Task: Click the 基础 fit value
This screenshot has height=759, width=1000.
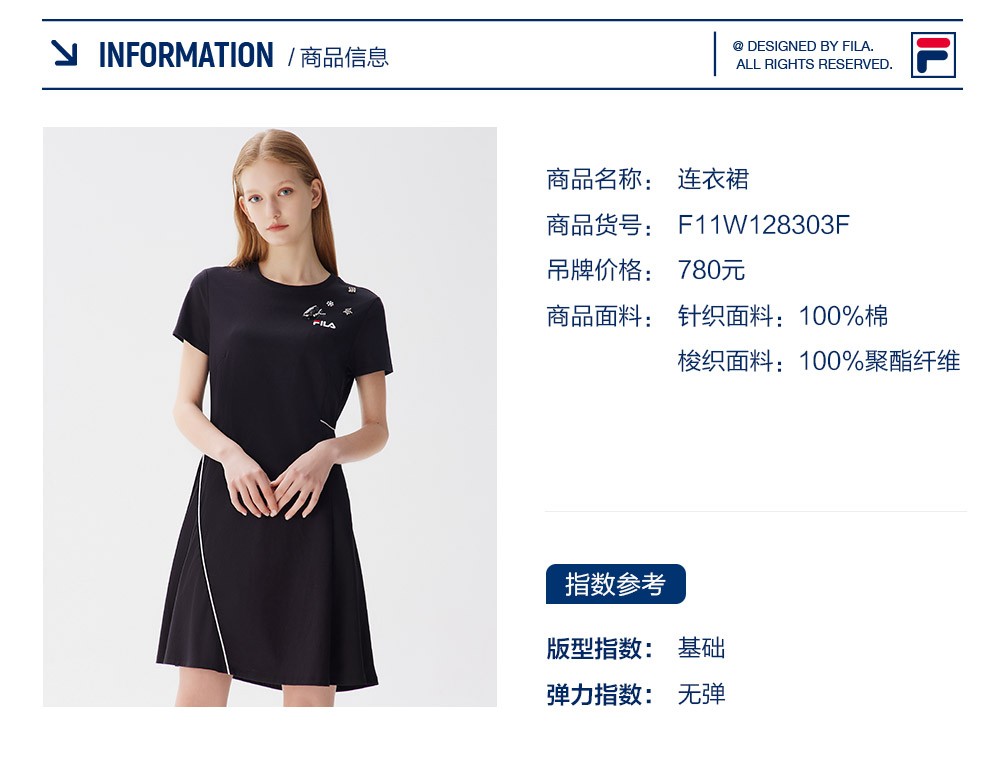Action: pos(702,649)
